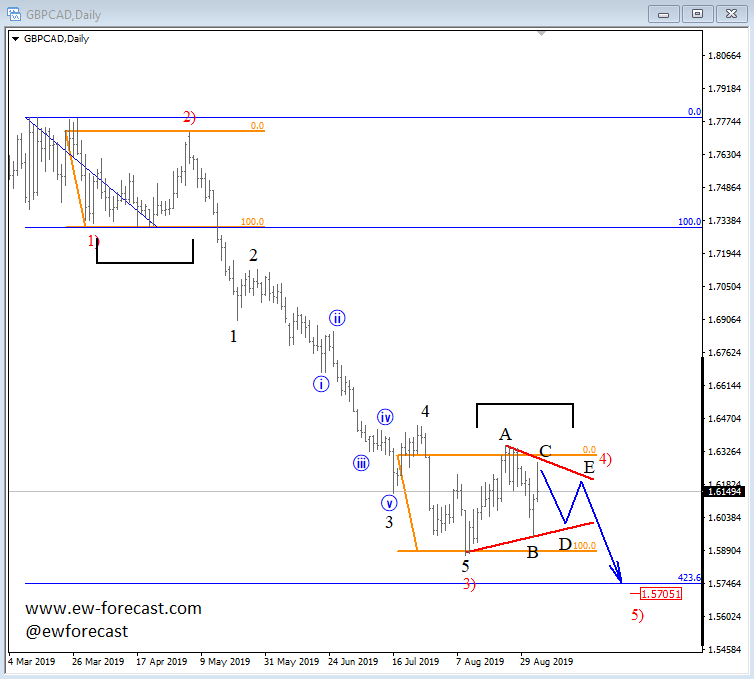Click the 423.6 Fibonacci level label
The image size is (754, 679).
coord(689,578)
